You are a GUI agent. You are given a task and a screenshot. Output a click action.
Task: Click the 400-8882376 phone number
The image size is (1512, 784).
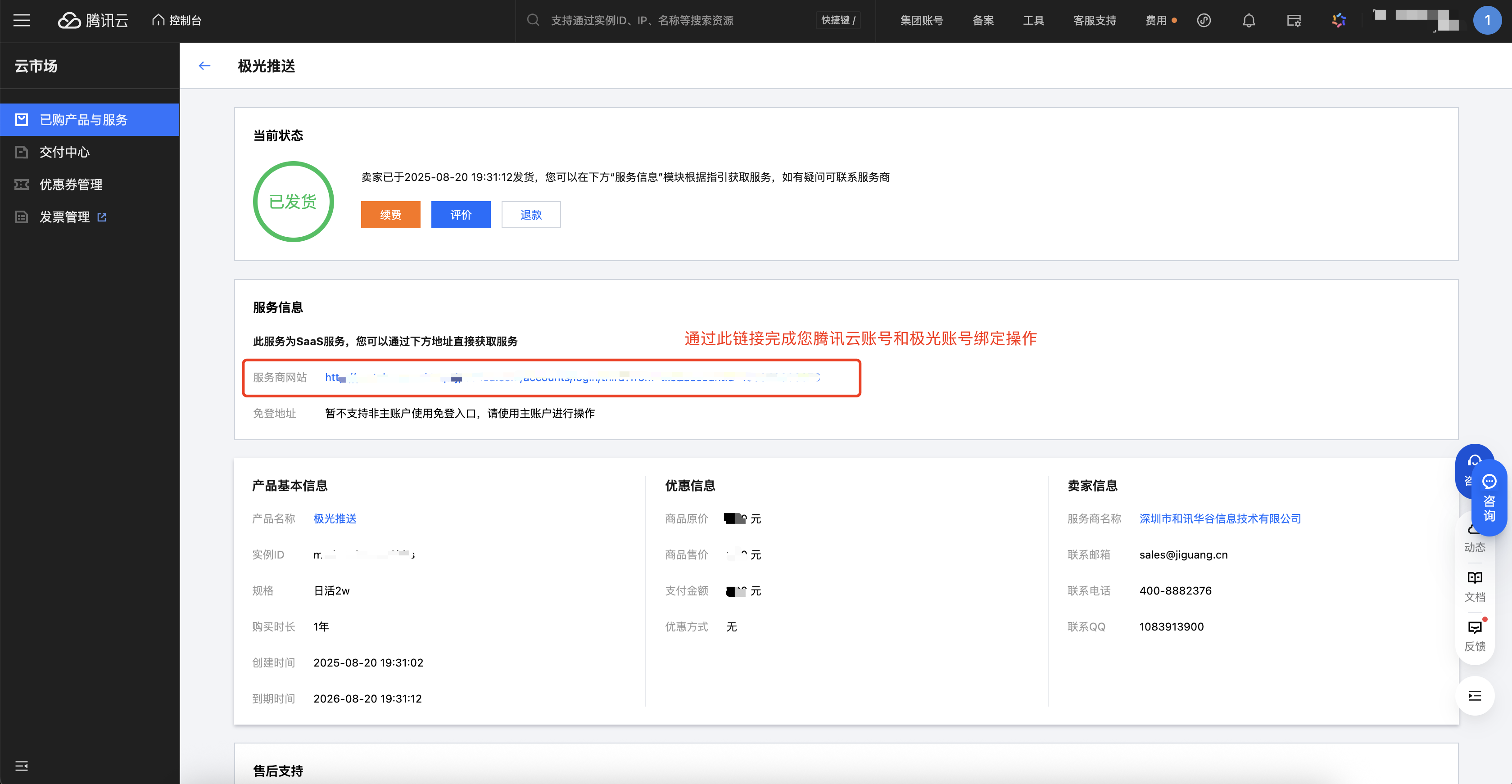pos(1176,590)
